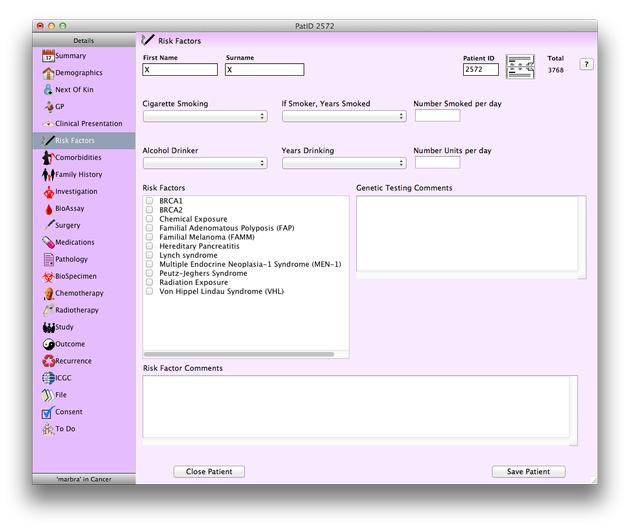Screen dimensions: 630x529
Task: Open the Chemotherapy icon
Action: (49, 293)
